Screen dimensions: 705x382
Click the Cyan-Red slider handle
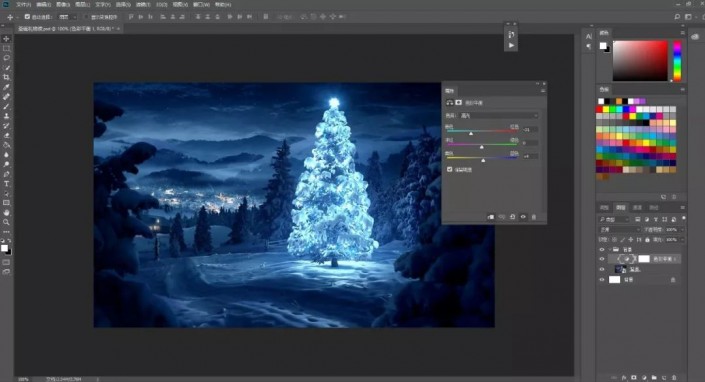click(x=471, y=134)
